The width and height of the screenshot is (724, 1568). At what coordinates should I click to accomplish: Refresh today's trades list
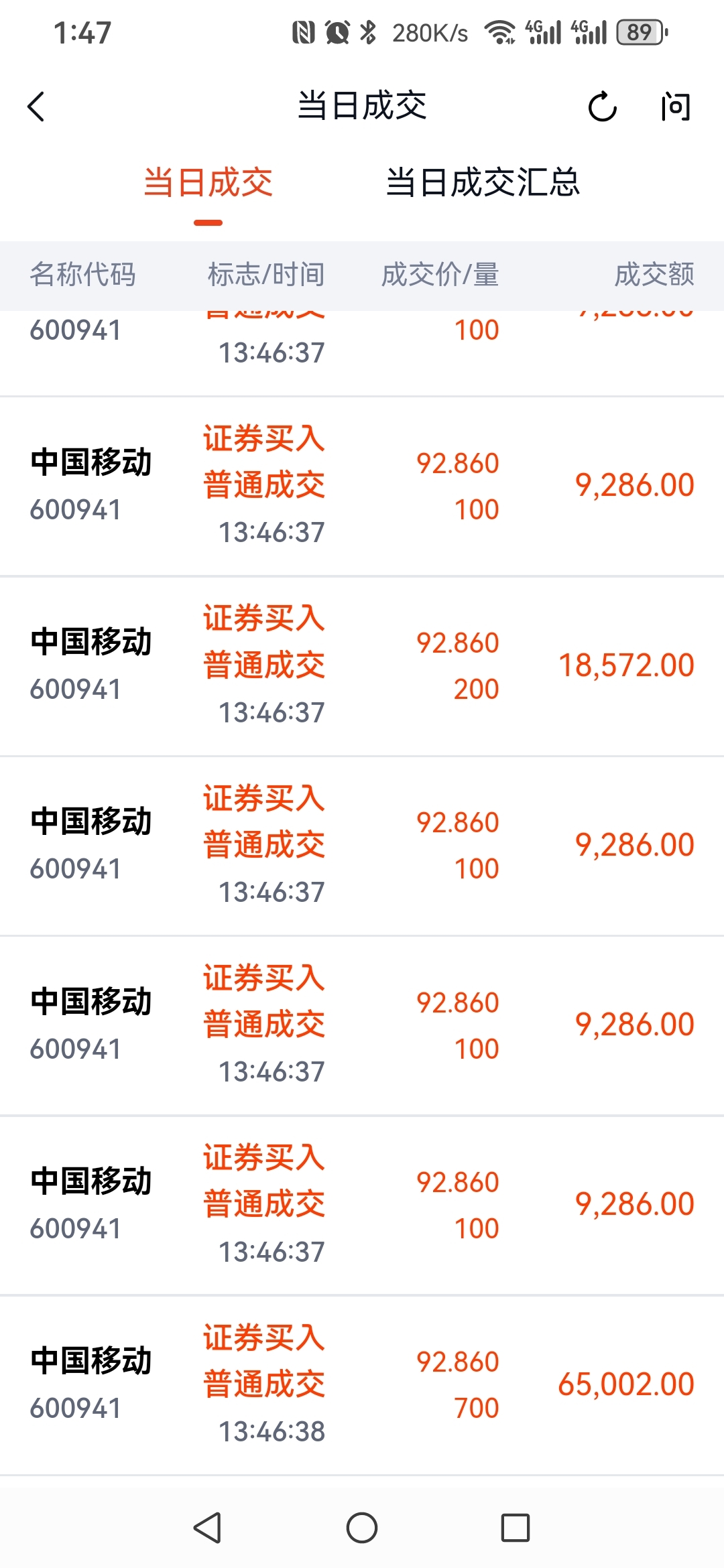click(601, 107)
